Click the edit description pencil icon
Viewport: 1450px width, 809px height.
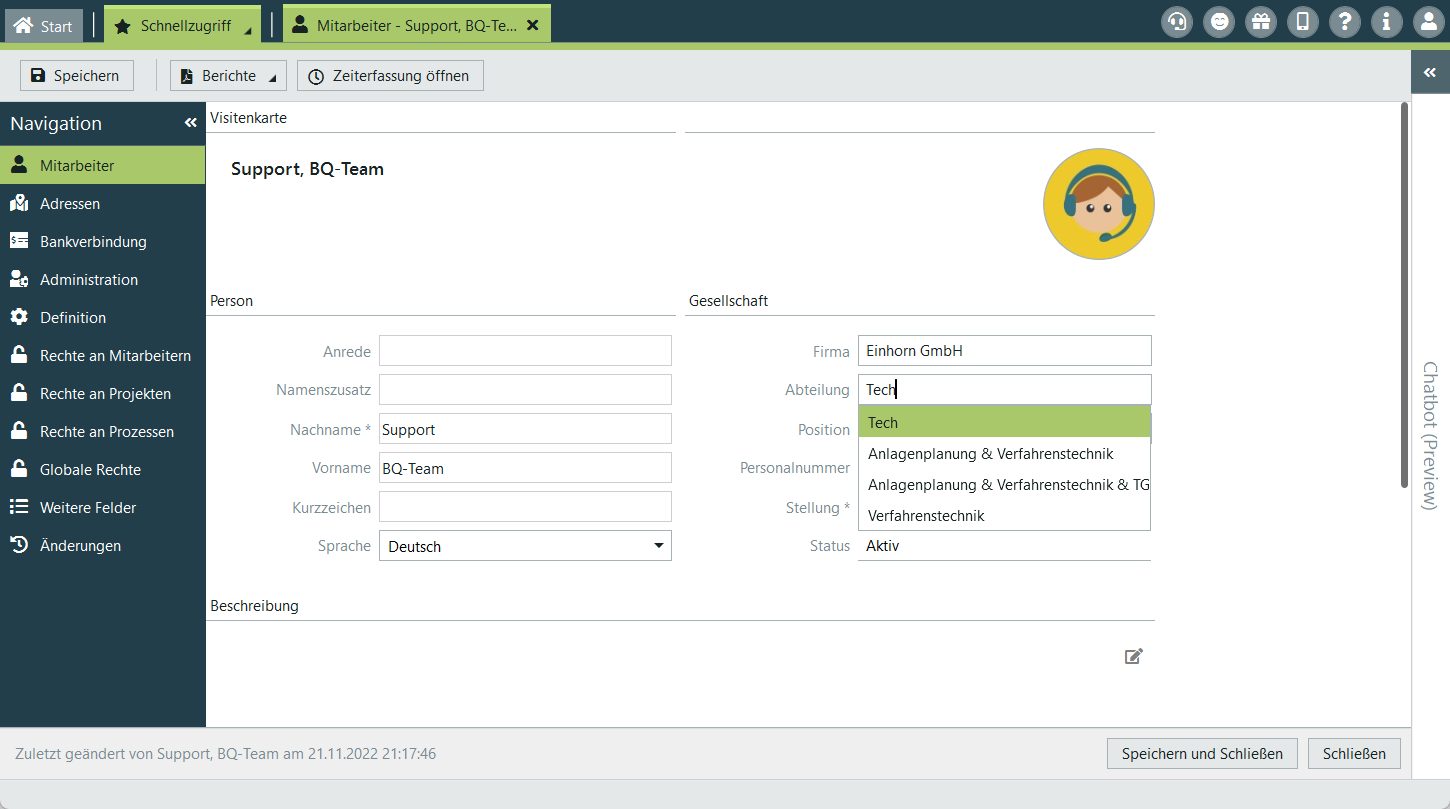coord(1133,656)
